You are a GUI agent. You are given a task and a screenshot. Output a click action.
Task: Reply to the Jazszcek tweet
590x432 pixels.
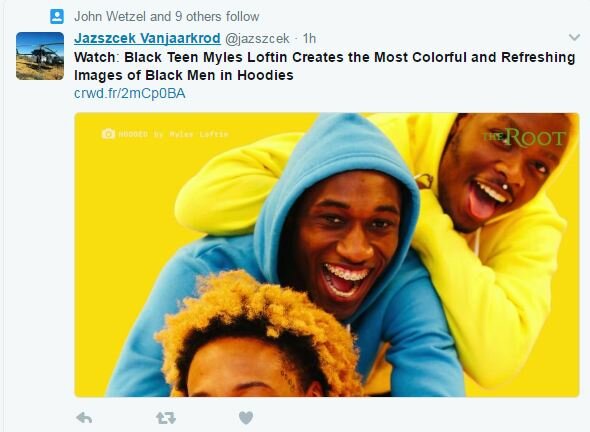[x=84, y=418]
